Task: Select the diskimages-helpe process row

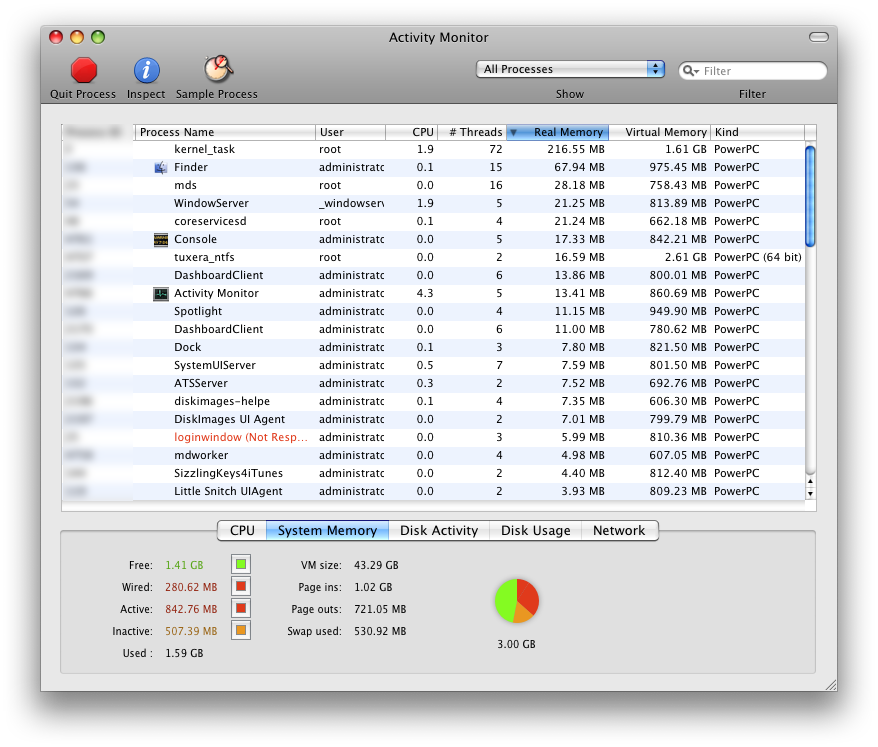Action: (x=434, y=401)
